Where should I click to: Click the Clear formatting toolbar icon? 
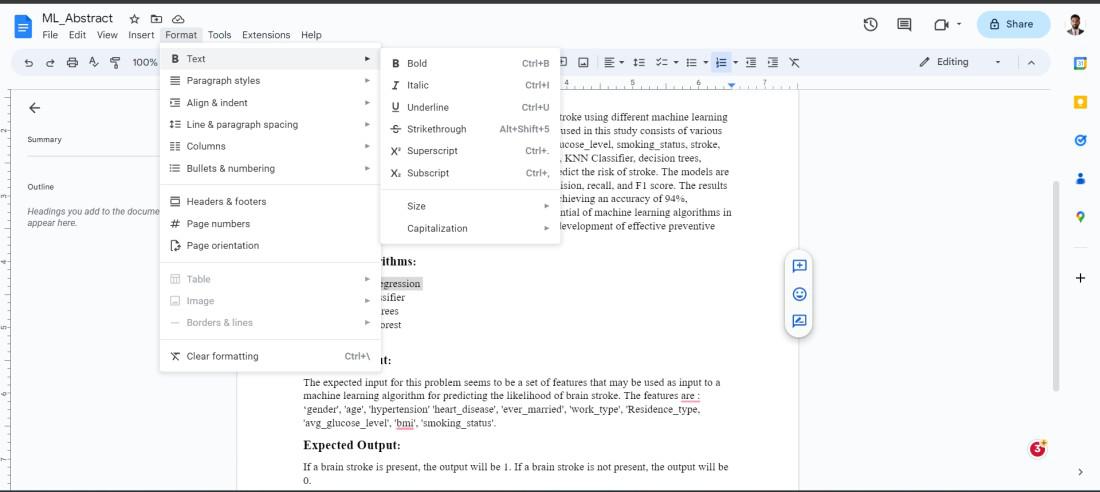point(794,62)
